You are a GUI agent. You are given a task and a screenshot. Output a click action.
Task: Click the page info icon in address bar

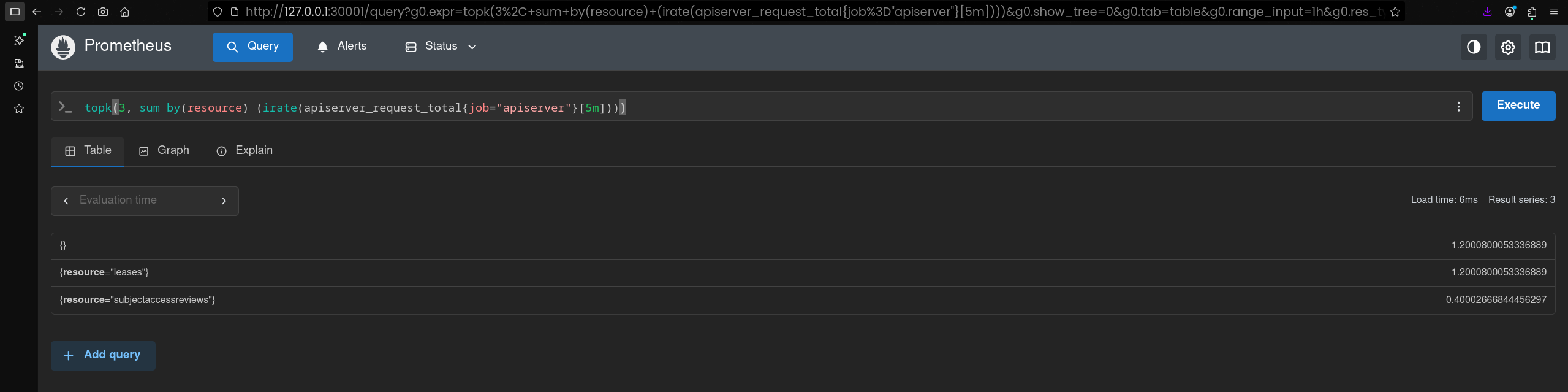[x=235, y=12]
